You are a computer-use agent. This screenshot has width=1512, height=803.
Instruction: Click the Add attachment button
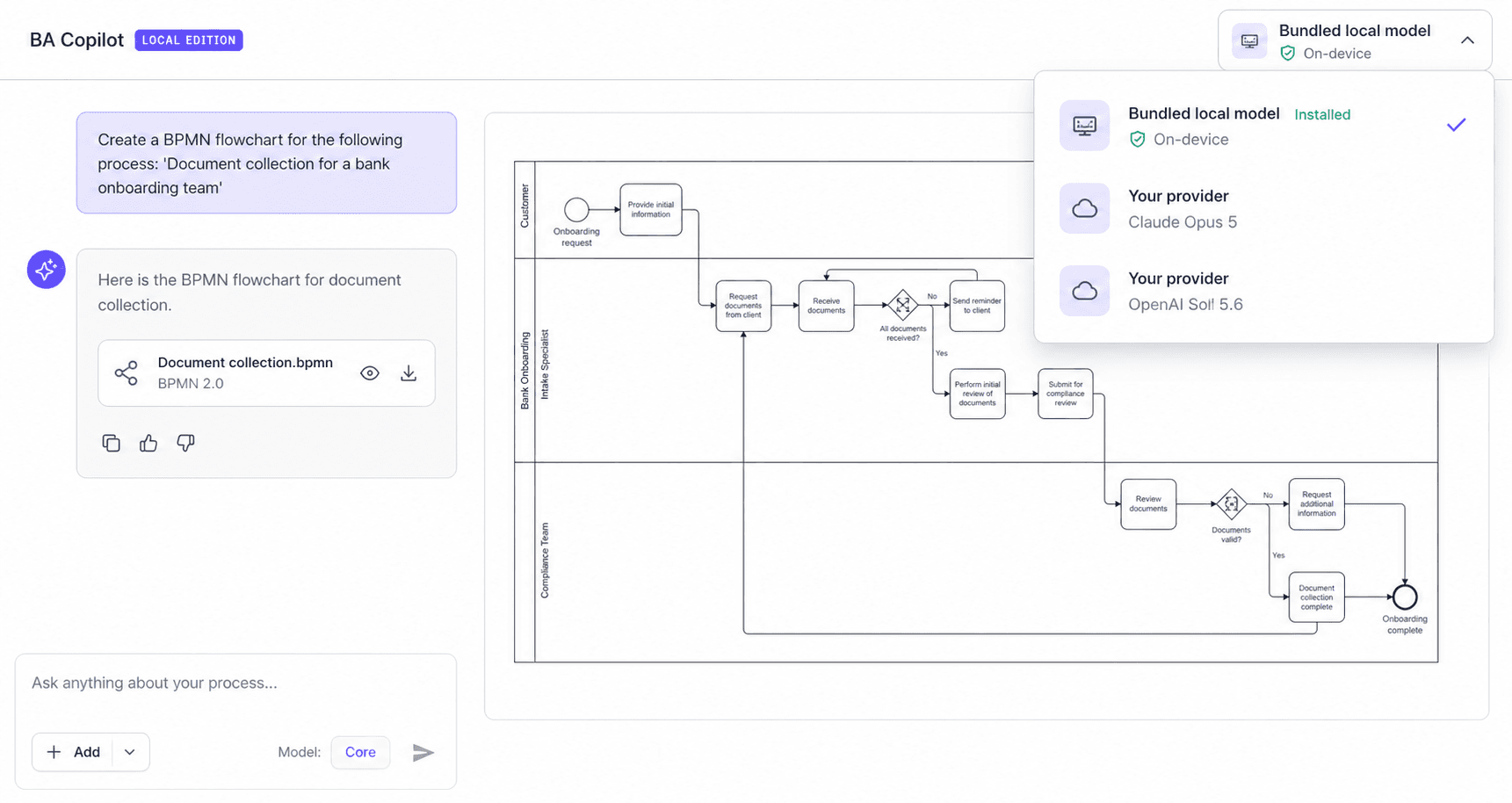[x=74, y=752]
